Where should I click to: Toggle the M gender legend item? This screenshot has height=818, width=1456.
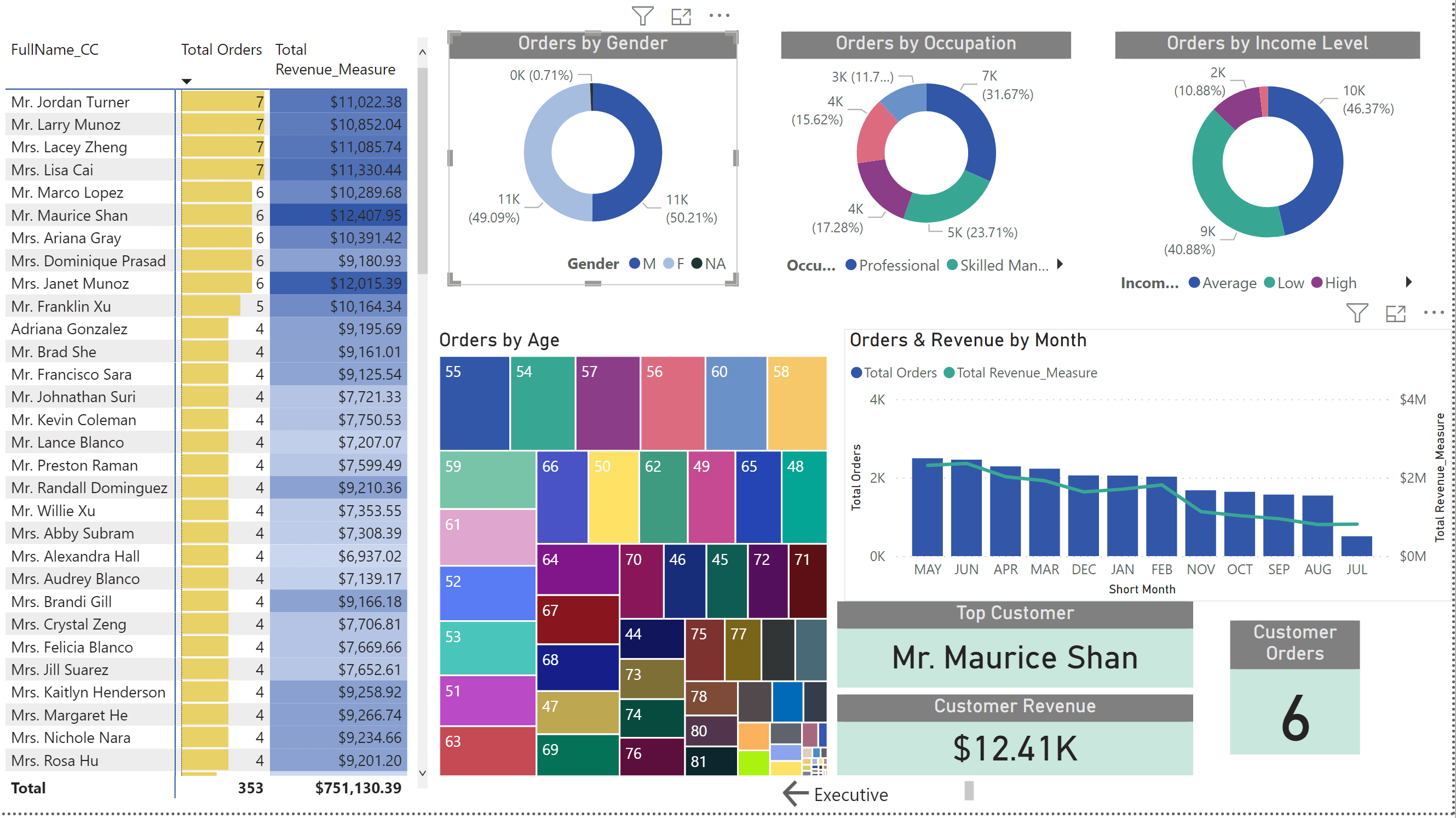click(643, 264)
